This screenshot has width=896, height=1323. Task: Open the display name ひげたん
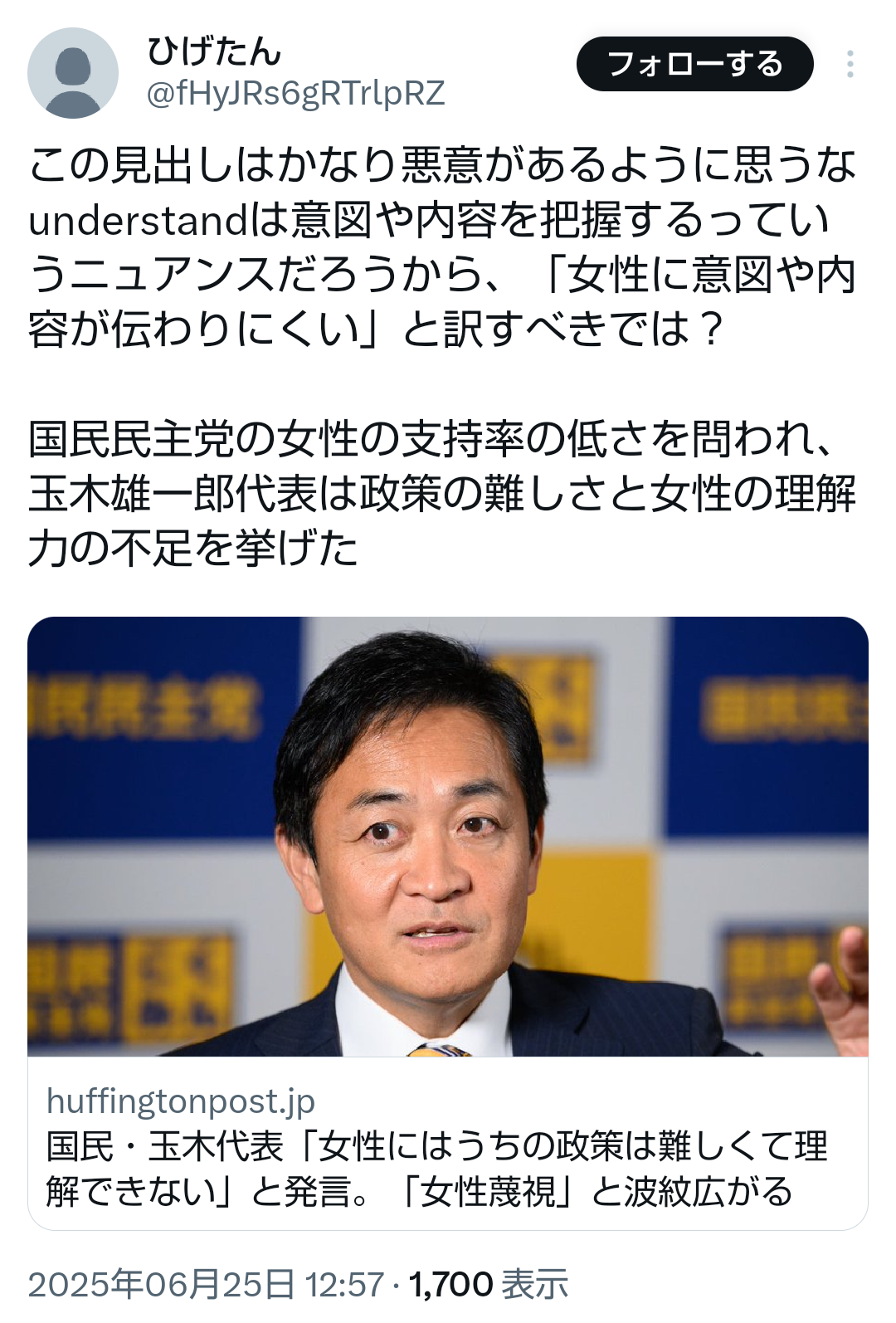click(x=214, y=51)
